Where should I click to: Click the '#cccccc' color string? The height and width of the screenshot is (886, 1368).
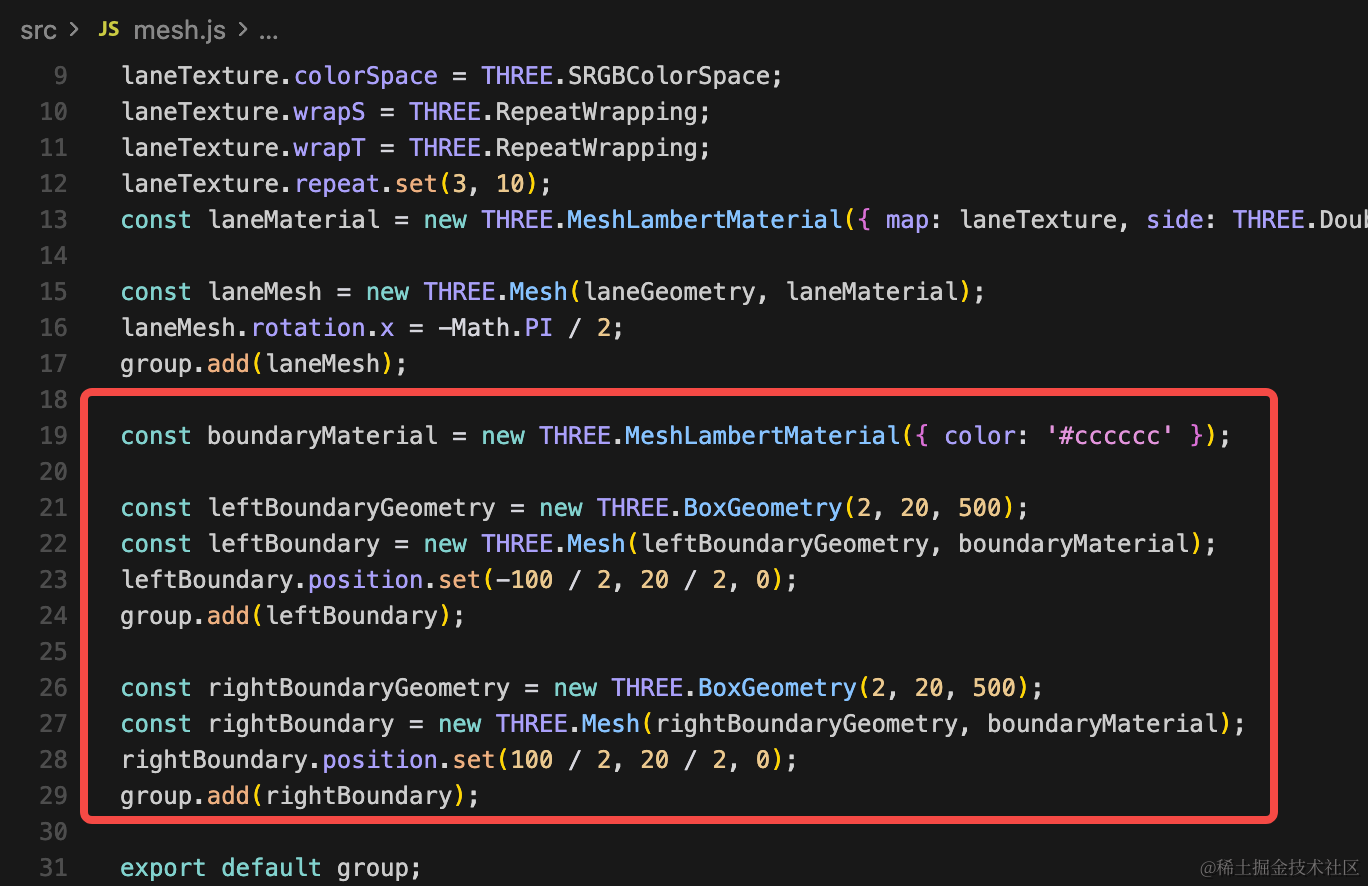coord(1109,436)
